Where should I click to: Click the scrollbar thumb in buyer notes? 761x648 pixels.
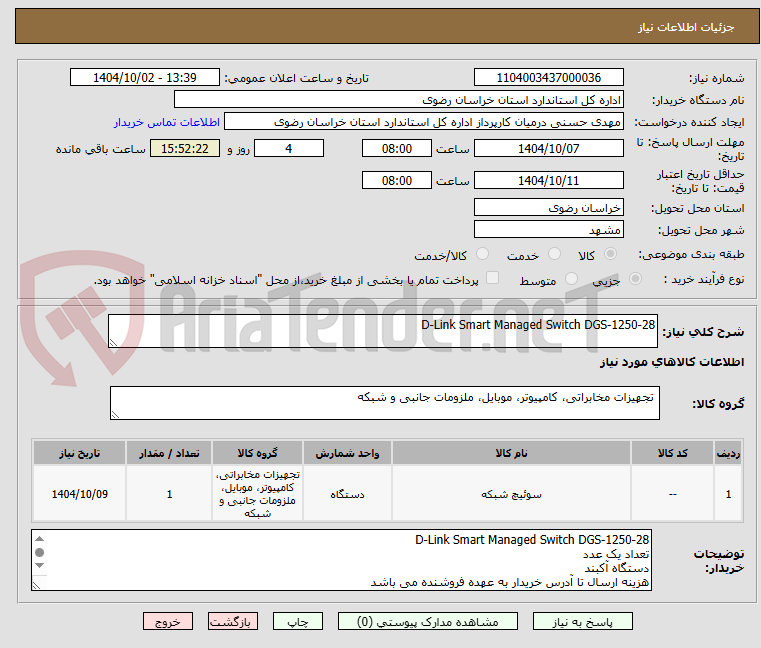pyautogui.click(x=40, y=552)
